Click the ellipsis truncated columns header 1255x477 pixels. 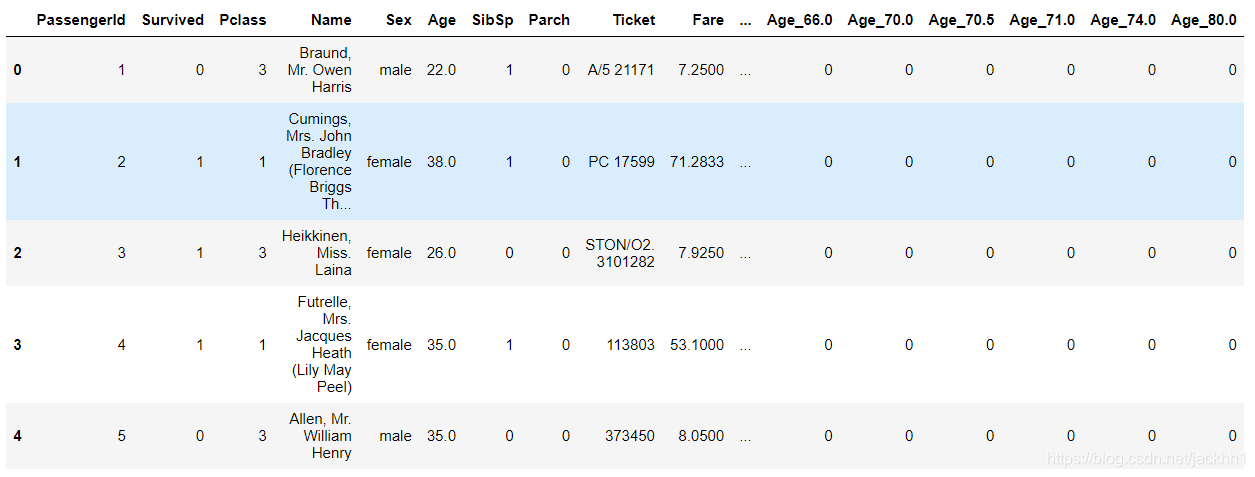click(x=745, y=20)
